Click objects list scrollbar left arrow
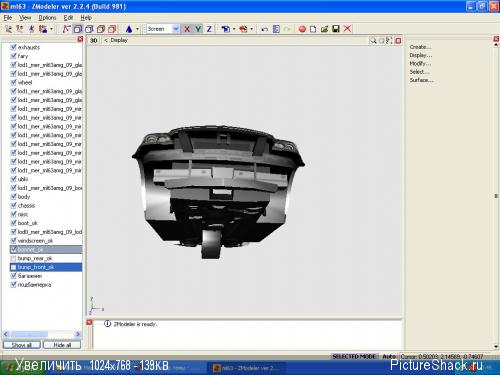Viewport: 500px width, 375px height. click(x=6, y=334)
